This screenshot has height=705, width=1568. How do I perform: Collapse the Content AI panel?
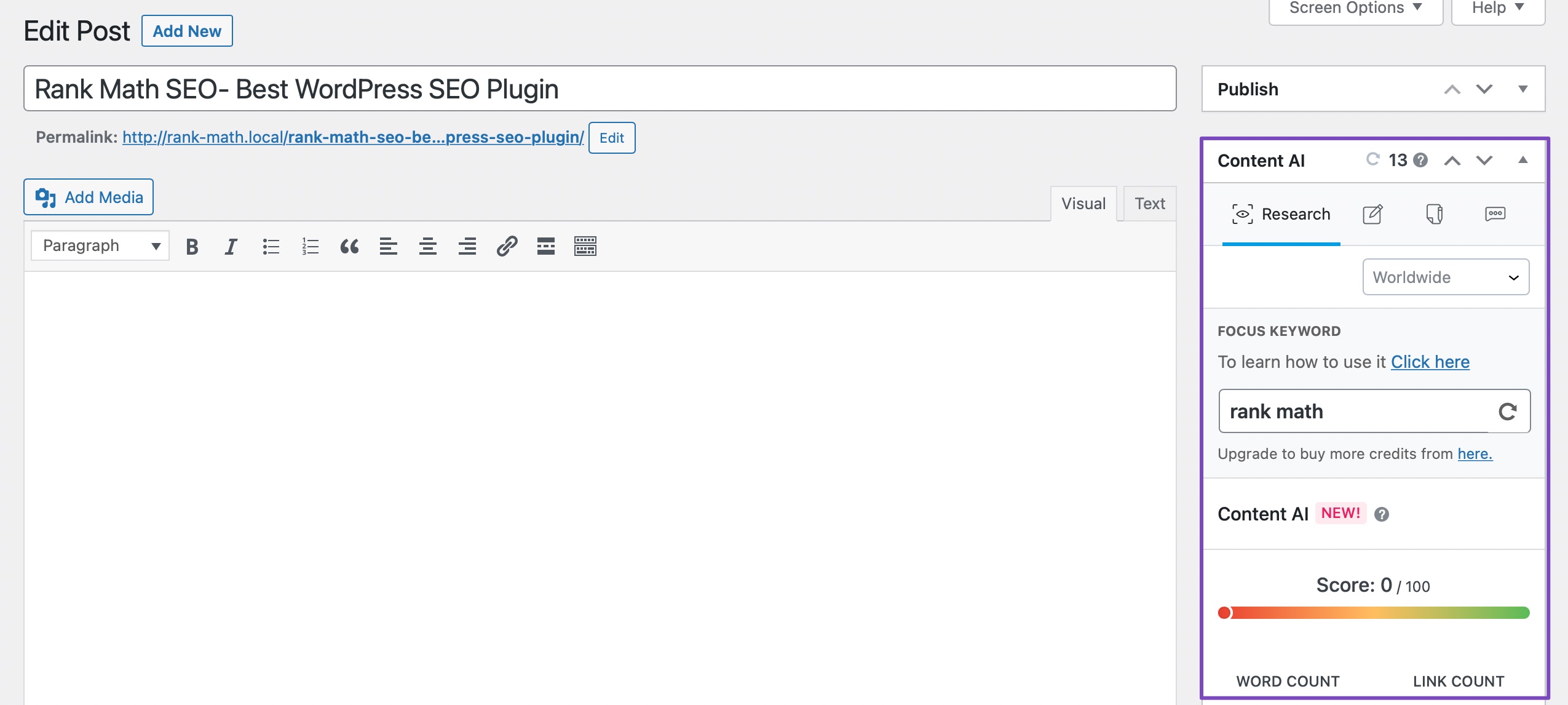pos(1523,160)
